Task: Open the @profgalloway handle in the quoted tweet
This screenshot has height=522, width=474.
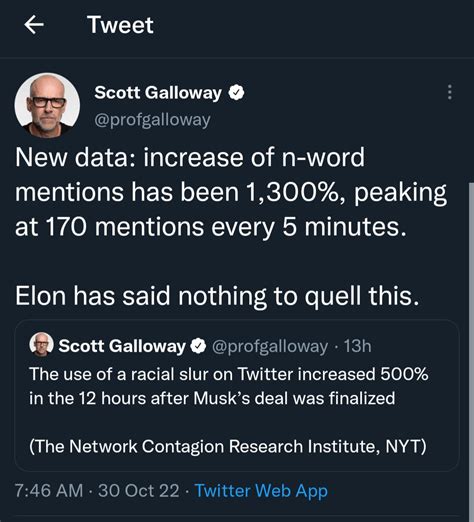Action: click(270, 346)
